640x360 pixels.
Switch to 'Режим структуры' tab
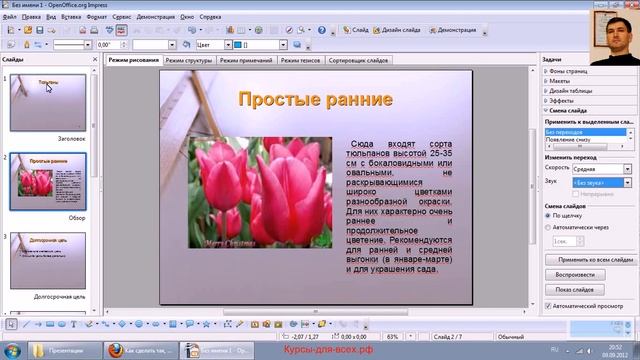189,60
